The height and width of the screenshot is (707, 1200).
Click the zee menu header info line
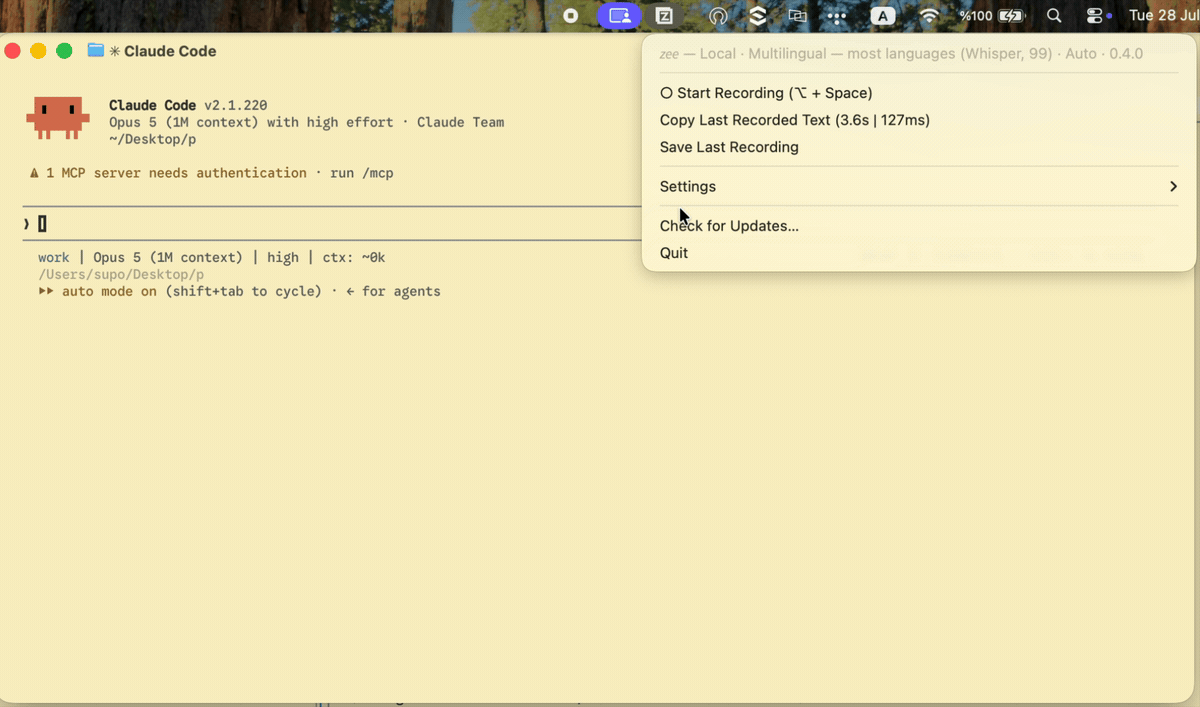pyautogui.click(x=901, y=54)
